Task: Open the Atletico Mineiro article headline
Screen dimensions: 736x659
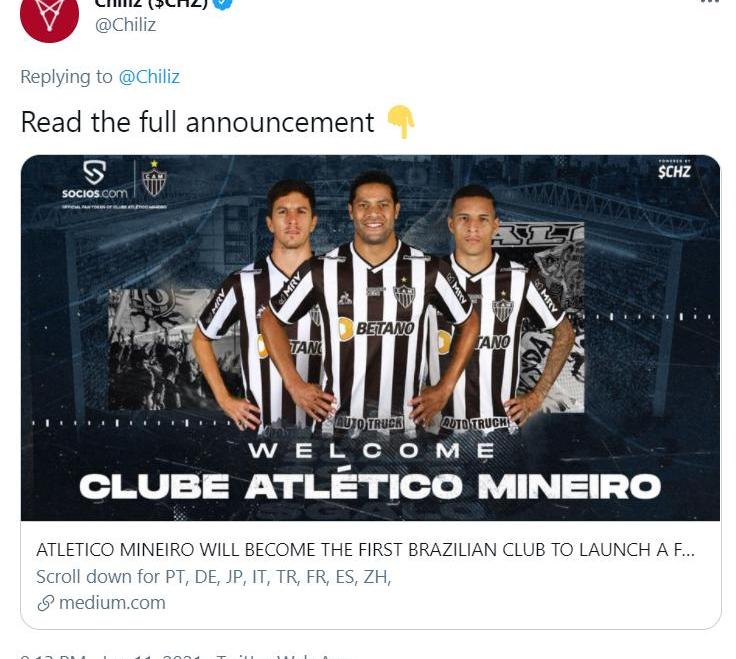Action: point(365,550)
